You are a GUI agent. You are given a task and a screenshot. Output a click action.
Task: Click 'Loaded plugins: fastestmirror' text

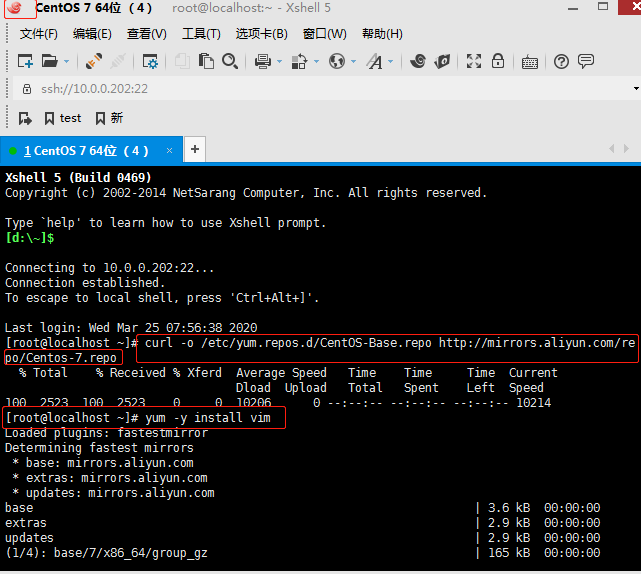click(106, 433)
